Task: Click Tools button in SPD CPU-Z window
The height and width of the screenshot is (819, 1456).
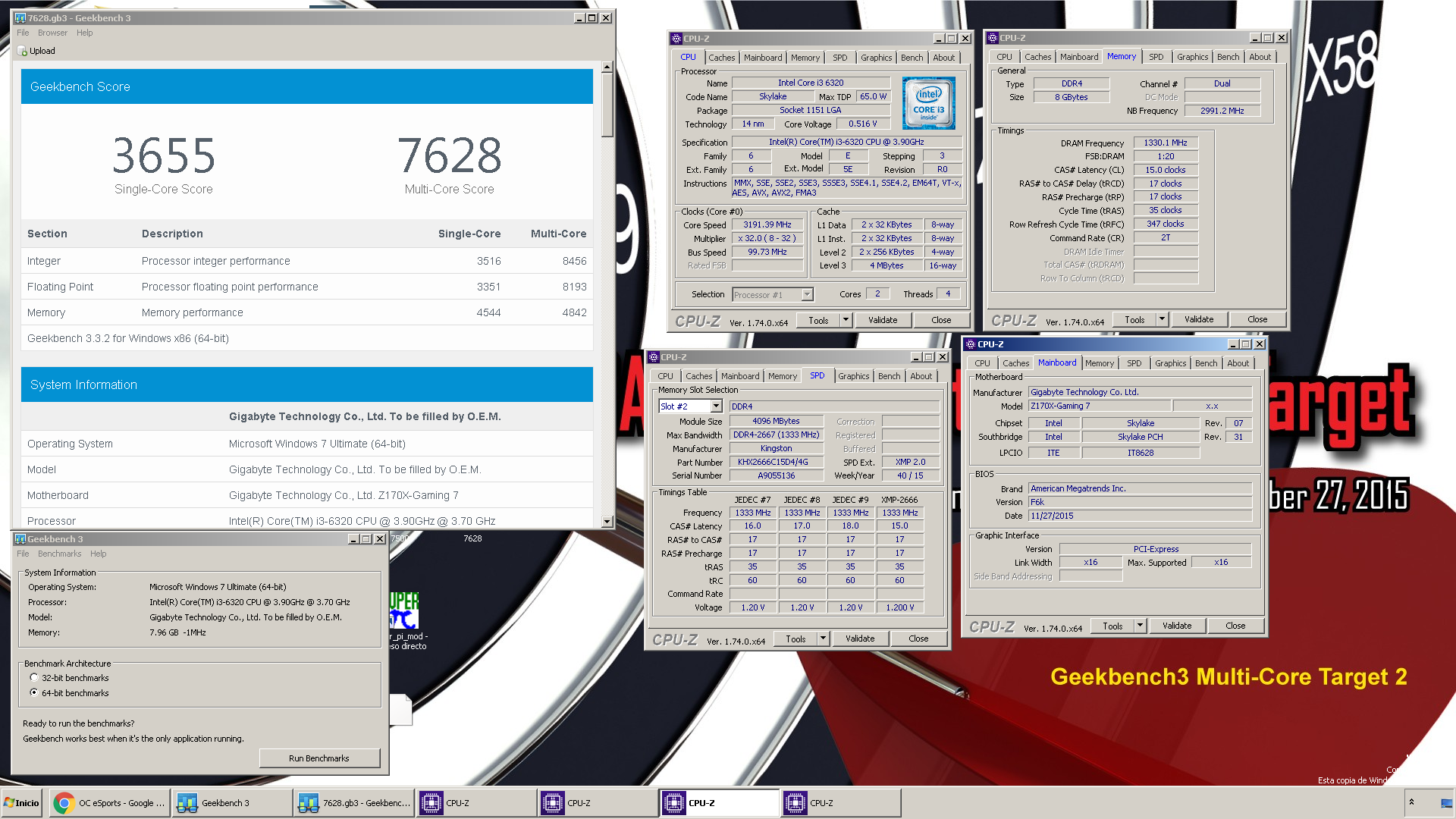Action: pyautogui.click(x=795, y=639)
